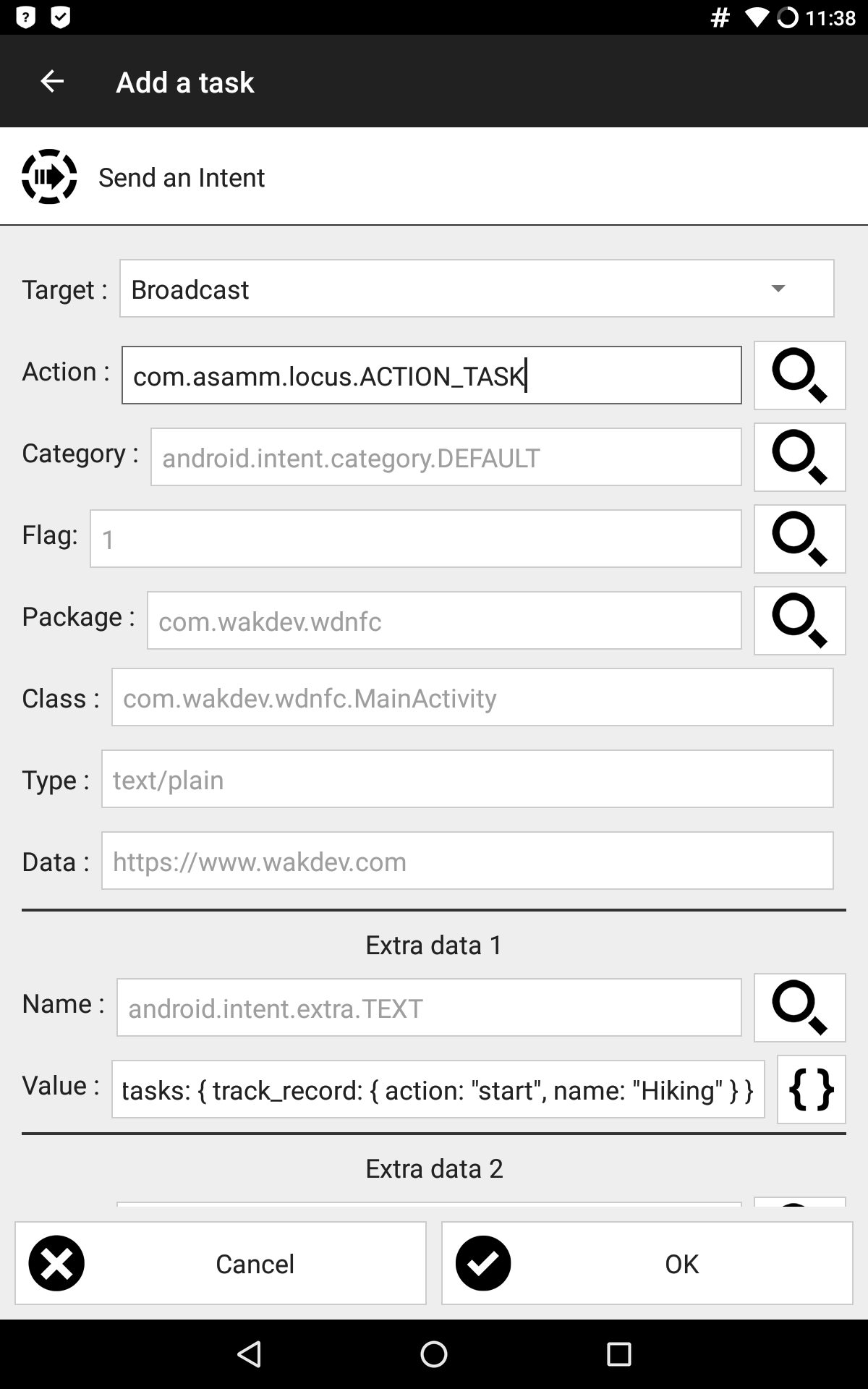868x1389 pixels.
Task: Insert variable with curly braces button
Action: tap(811, 1089)
